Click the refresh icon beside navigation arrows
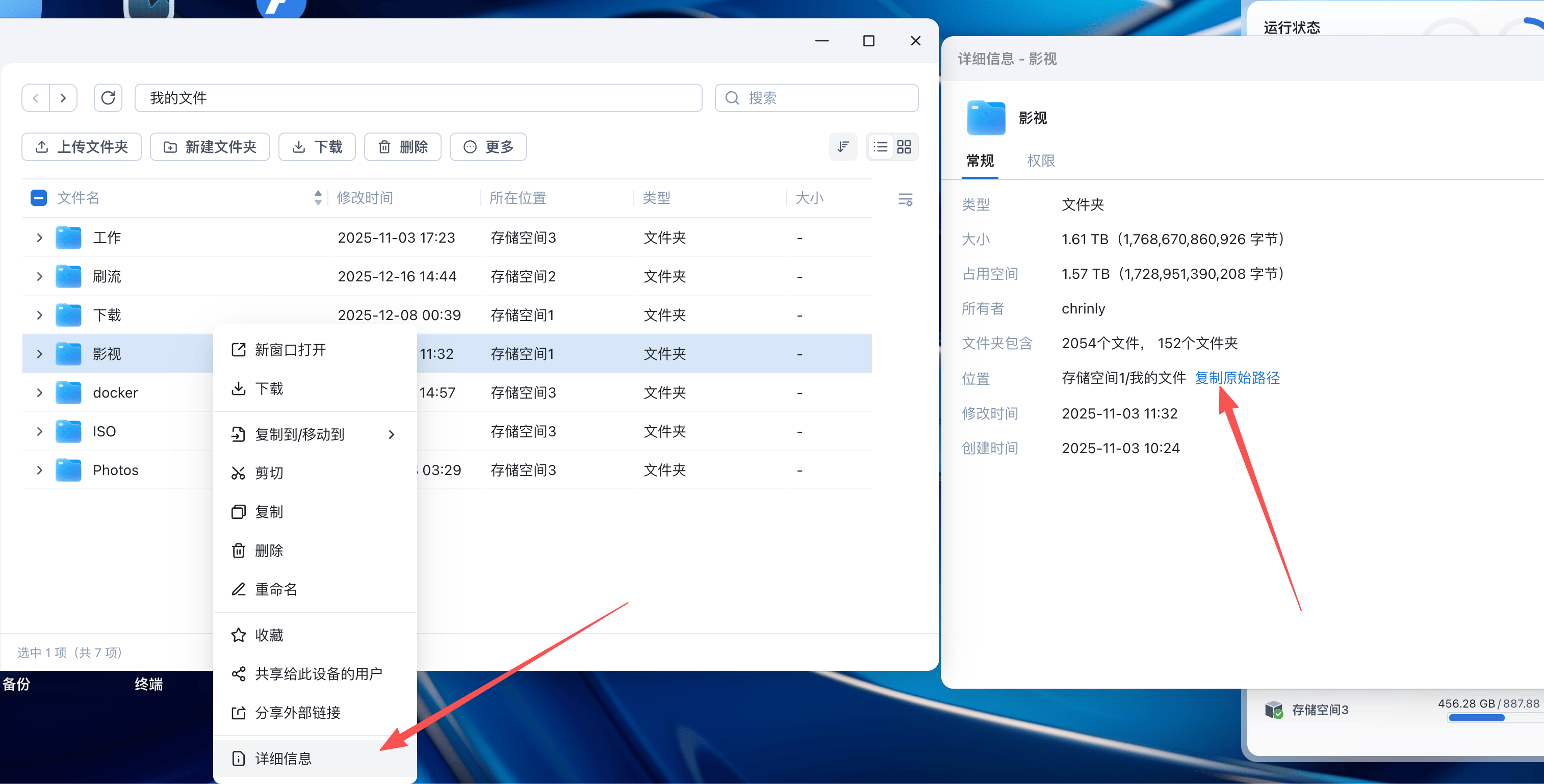1544x784 pixels. tap(108, 98)
